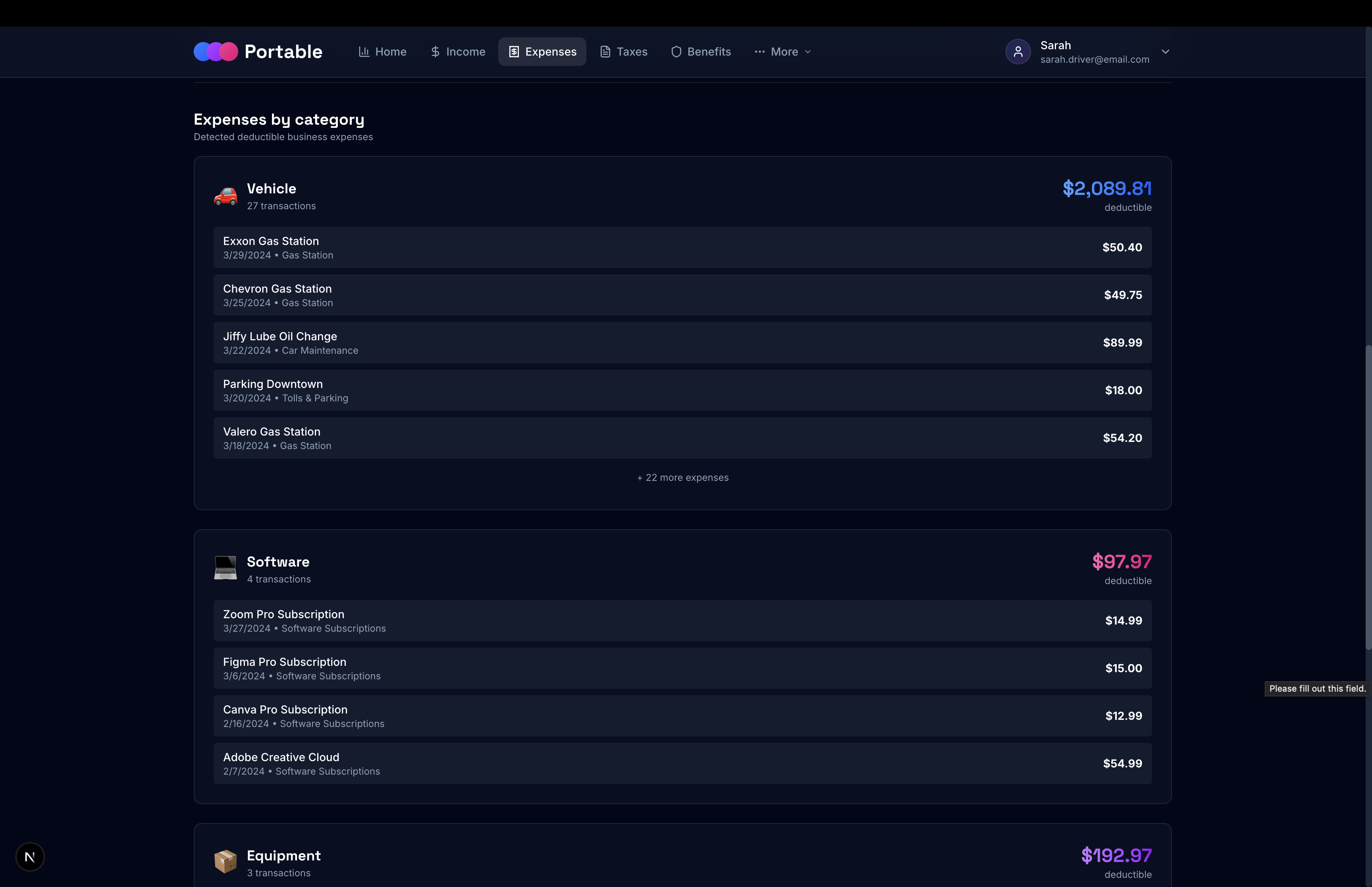Viewport: 1372px width, 887px height.
Task: Click the package Equipment category icon
Action: [x=225, y=862]
